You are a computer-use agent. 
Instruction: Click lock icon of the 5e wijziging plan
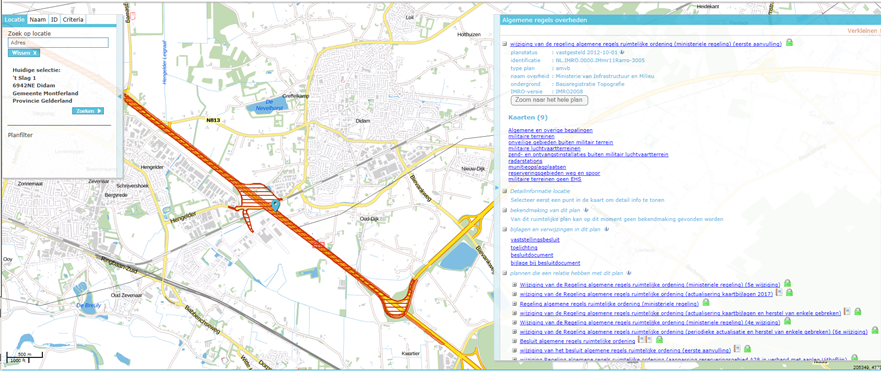(x=788, y=283)
